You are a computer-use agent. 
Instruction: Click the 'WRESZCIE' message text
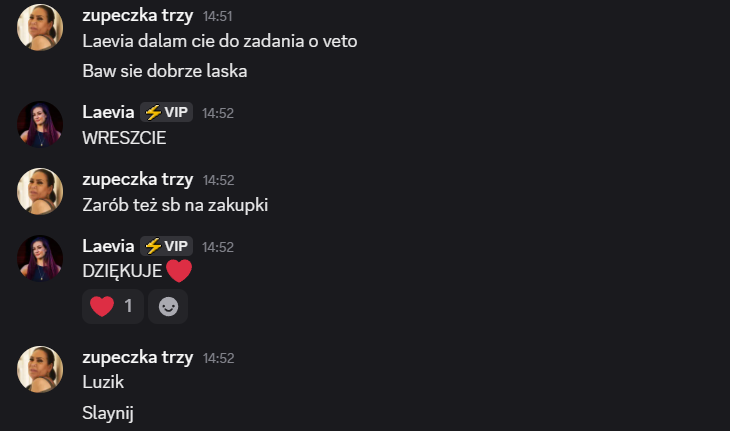(124, 138)
